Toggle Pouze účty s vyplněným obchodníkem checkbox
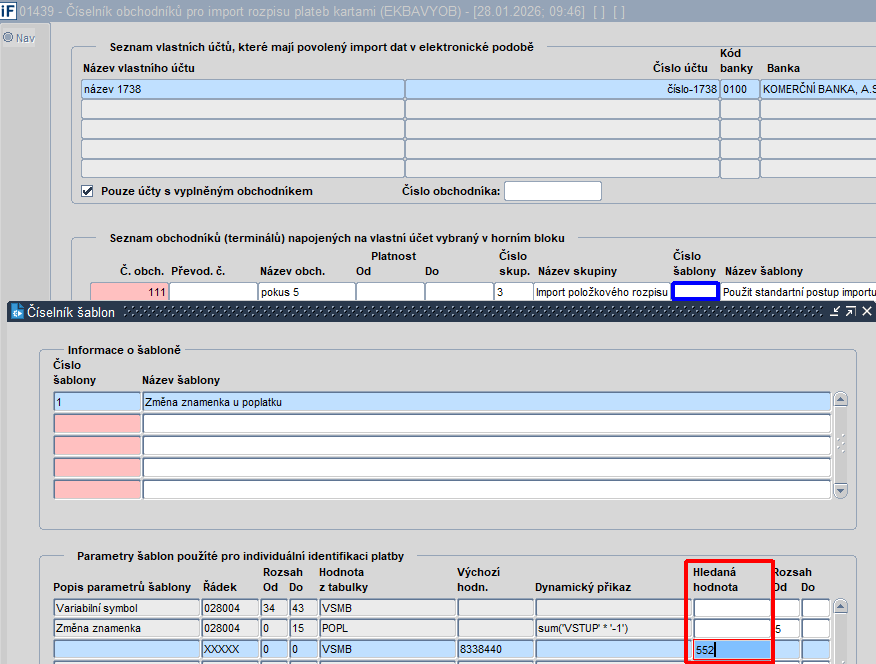 click(88, 191)
